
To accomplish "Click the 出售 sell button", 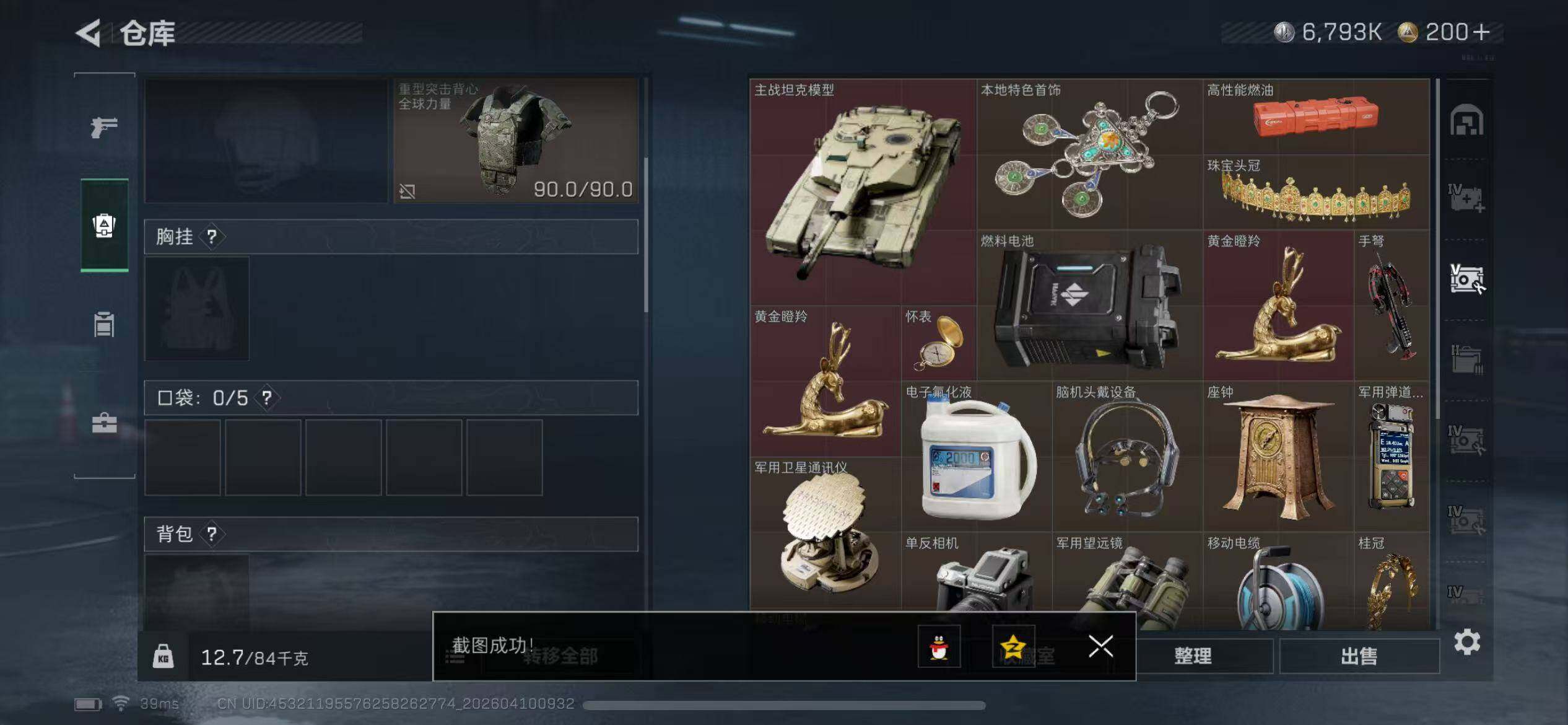I will (1359, 656).
